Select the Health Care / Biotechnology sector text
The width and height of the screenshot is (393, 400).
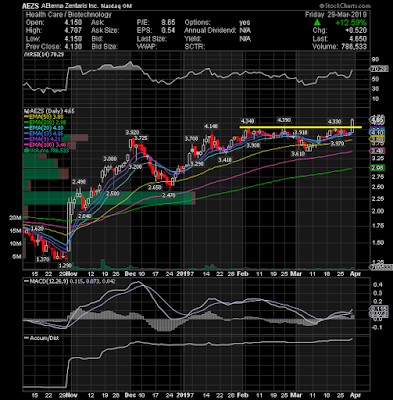69,14
